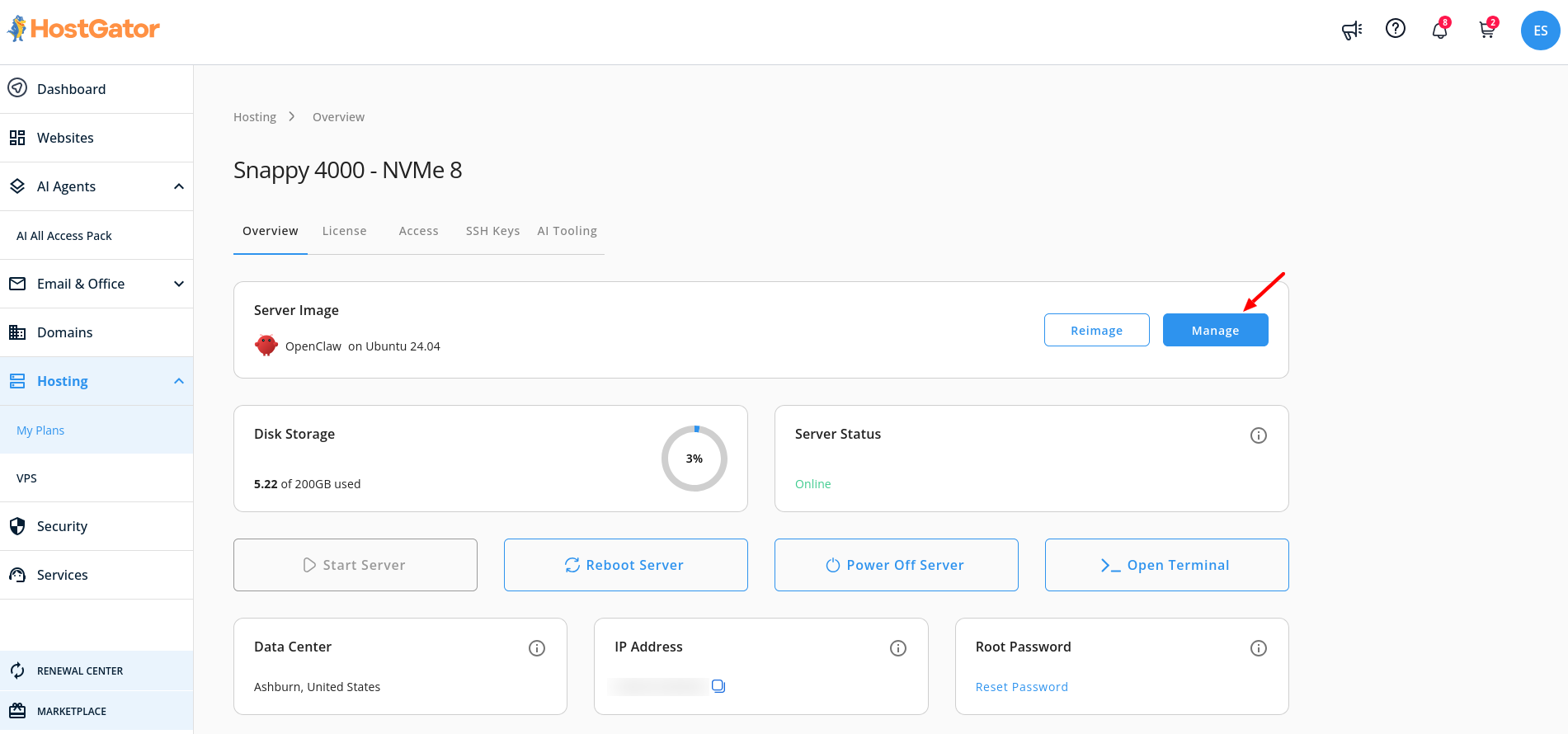This screenshot has width=1568, height=734.
Task: Show Data Center info icon
Action: 537,648
